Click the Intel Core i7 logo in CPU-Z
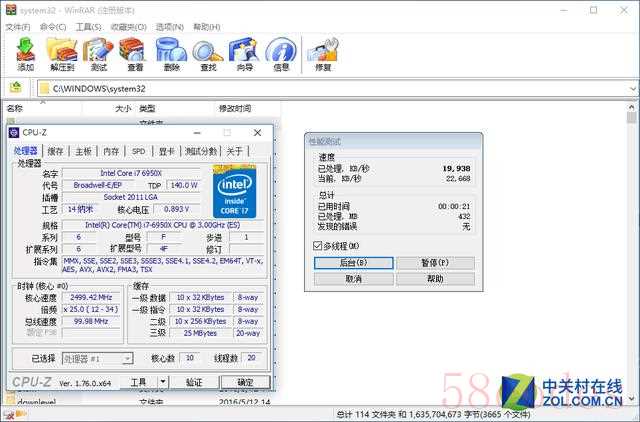640x422 pixels. click(234, 192)
